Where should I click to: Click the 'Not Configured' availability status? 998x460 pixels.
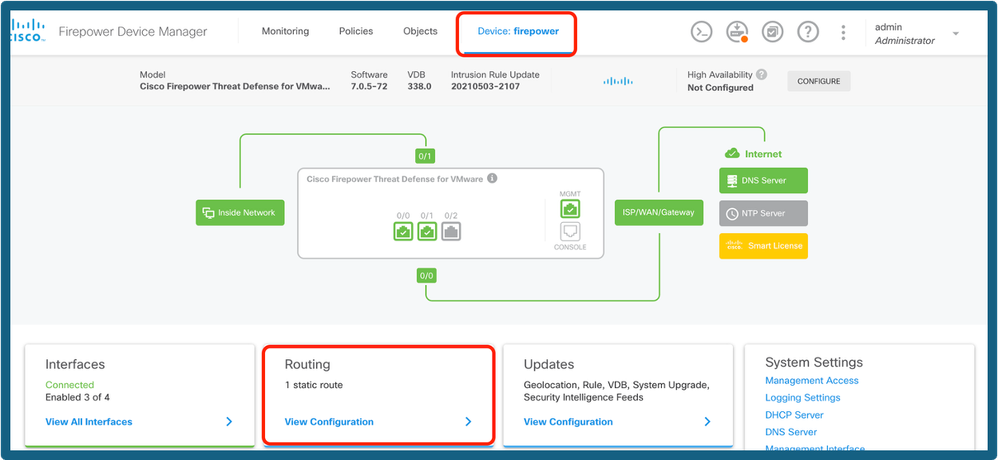point(720,87)
